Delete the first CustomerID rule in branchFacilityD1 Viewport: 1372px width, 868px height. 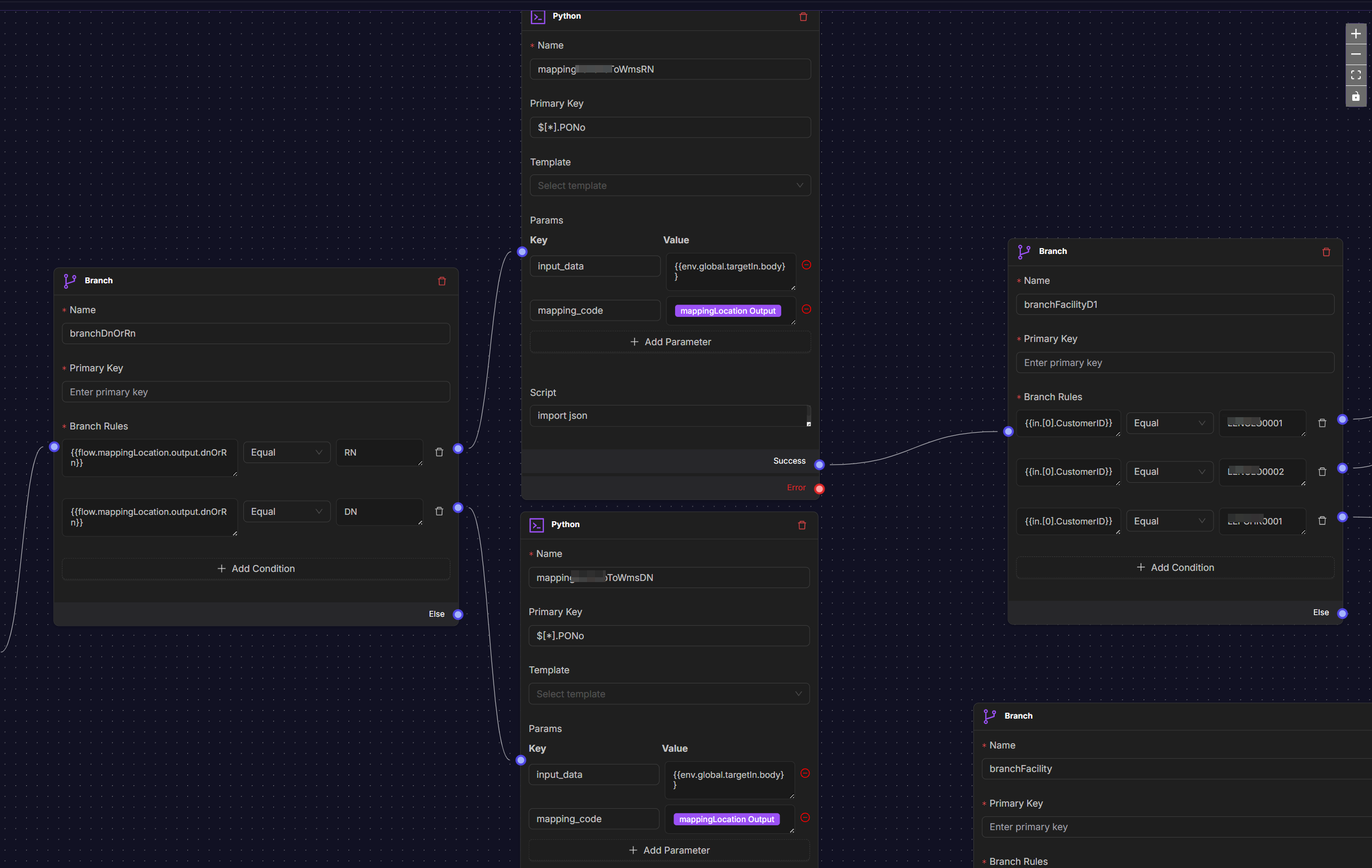coord(1322,423)
